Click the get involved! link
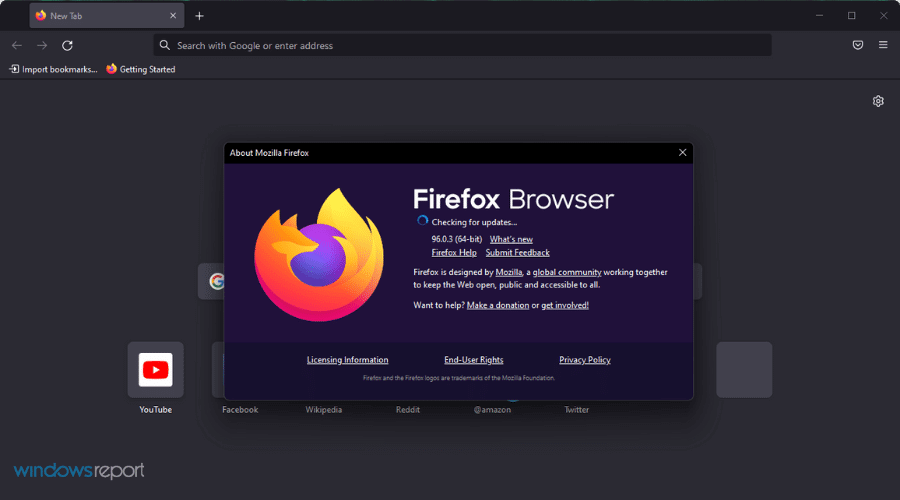Image resolution: width=900 pixels, height=500 pixels. point(565,305)
